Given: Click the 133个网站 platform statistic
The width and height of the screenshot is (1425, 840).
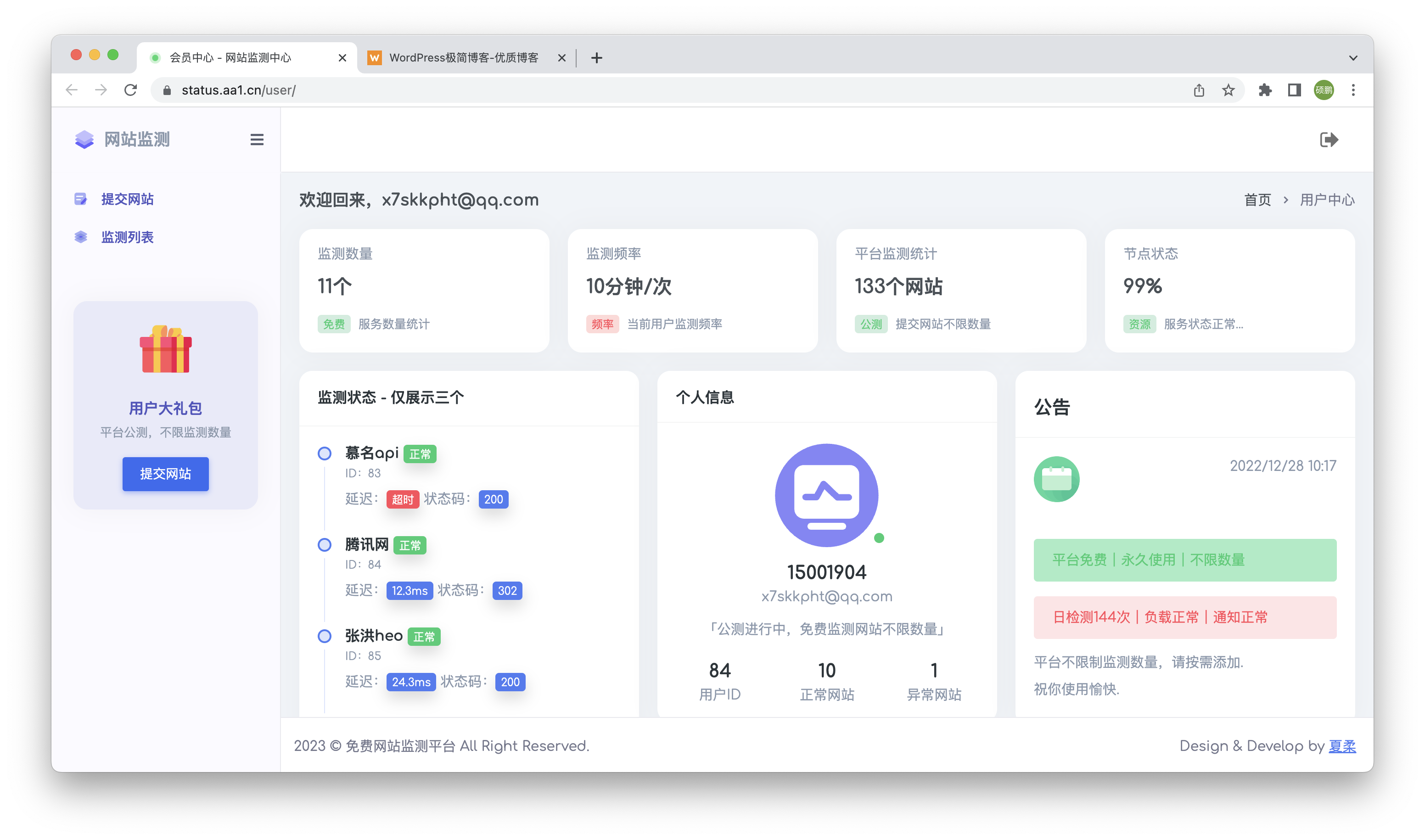Looking at the screenshot, I should pyautogui.click(x=898, y=286).
